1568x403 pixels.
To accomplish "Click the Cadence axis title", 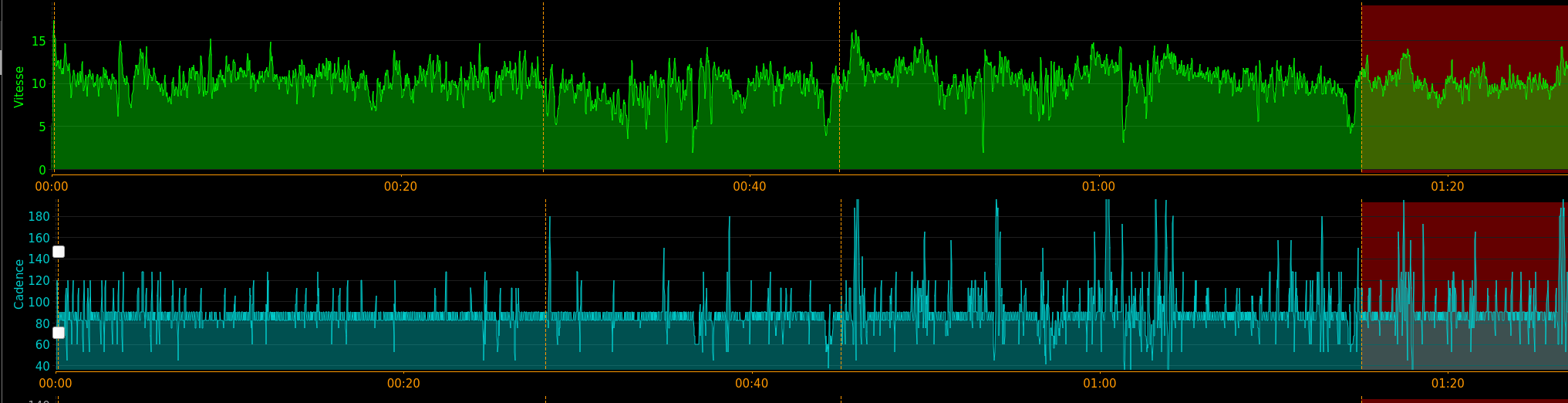I will (x=19, y=284).
